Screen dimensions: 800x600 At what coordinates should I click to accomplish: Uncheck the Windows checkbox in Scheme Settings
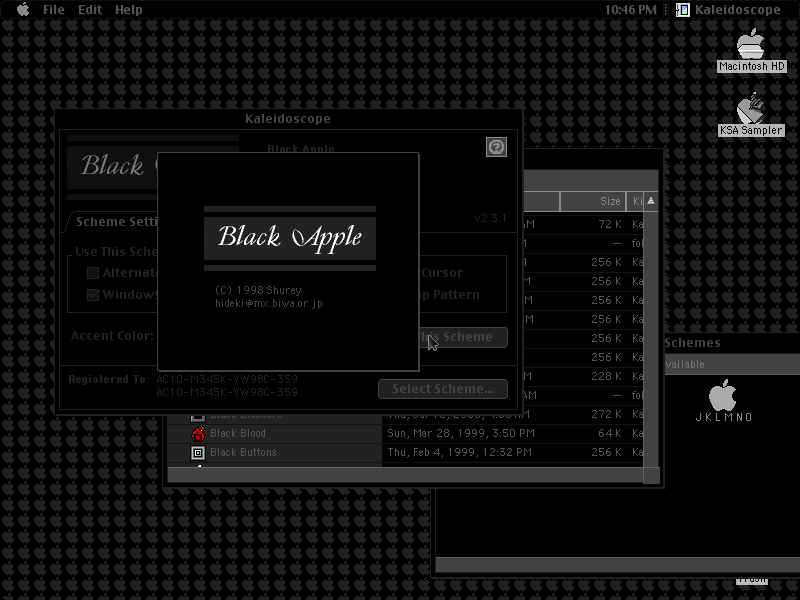click(93, 295)
